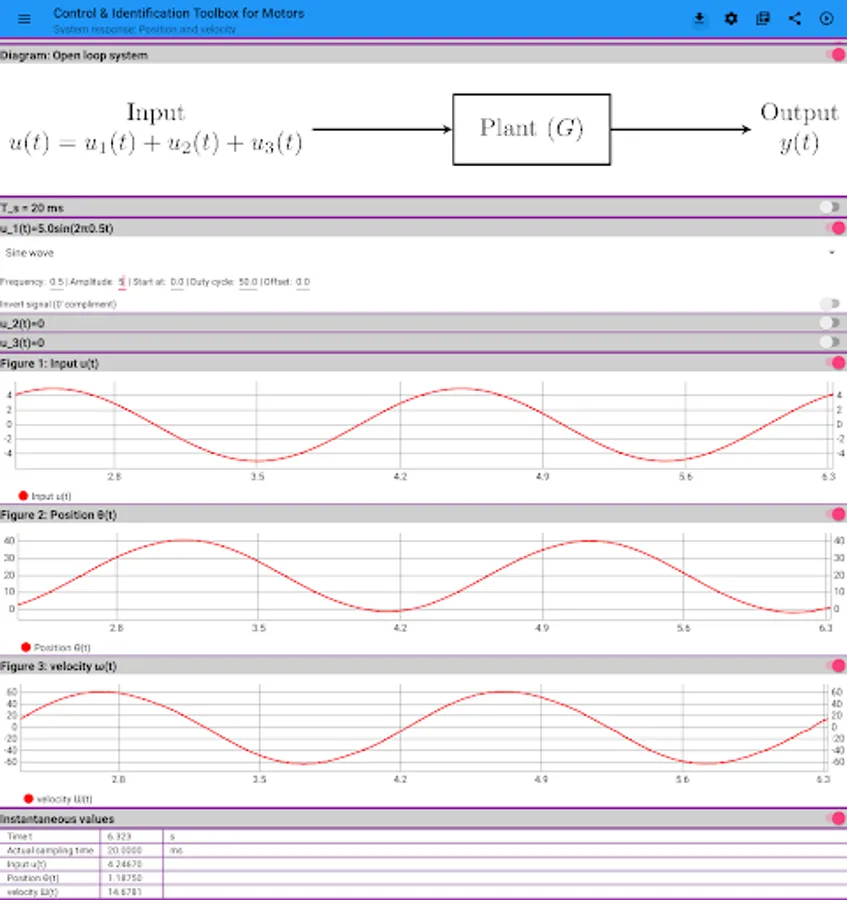Screen dimensions: 847x900
Task: Click the u_1(t)=5.0sin(2π0.5t) header
Action: 57,228
